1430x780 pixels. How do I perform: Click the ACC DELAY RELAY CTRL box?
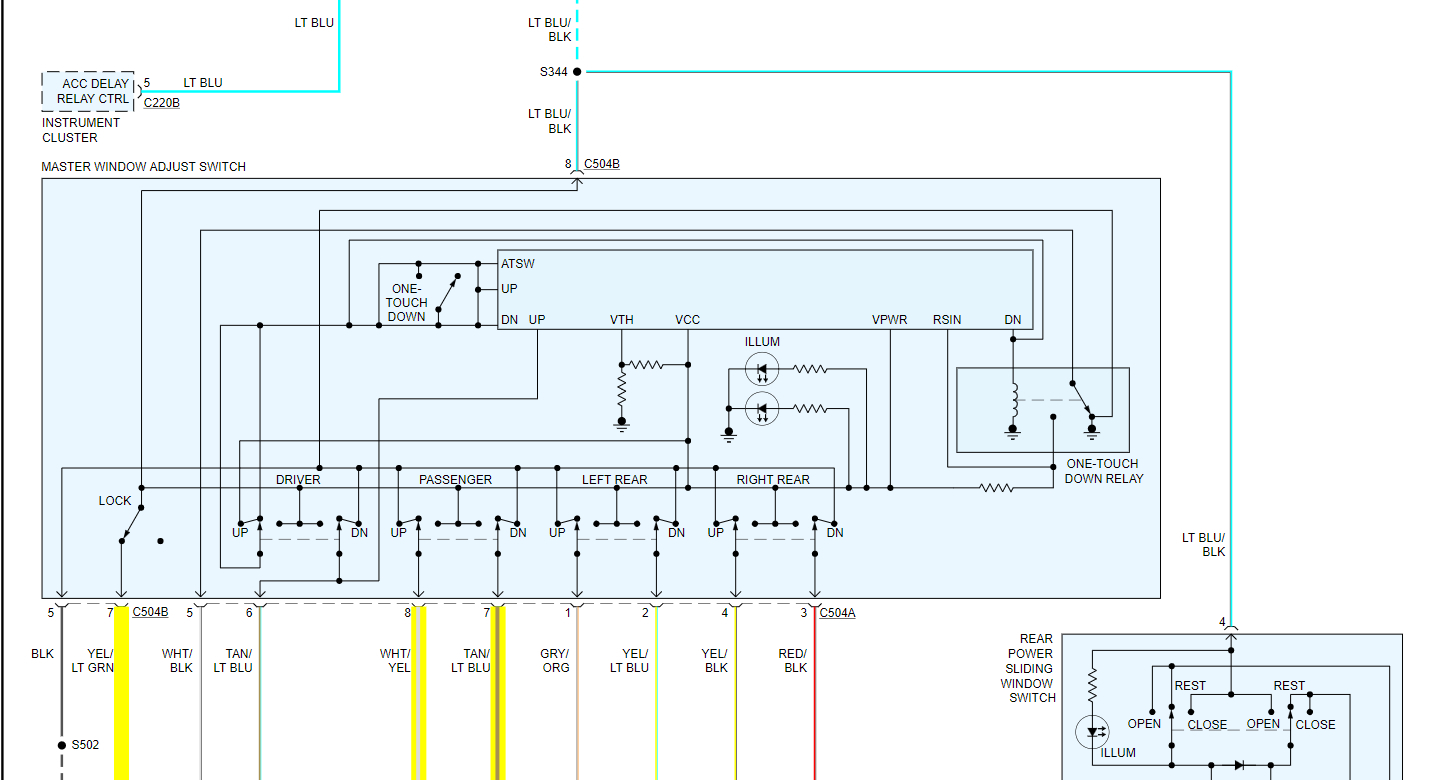point(88,91)
